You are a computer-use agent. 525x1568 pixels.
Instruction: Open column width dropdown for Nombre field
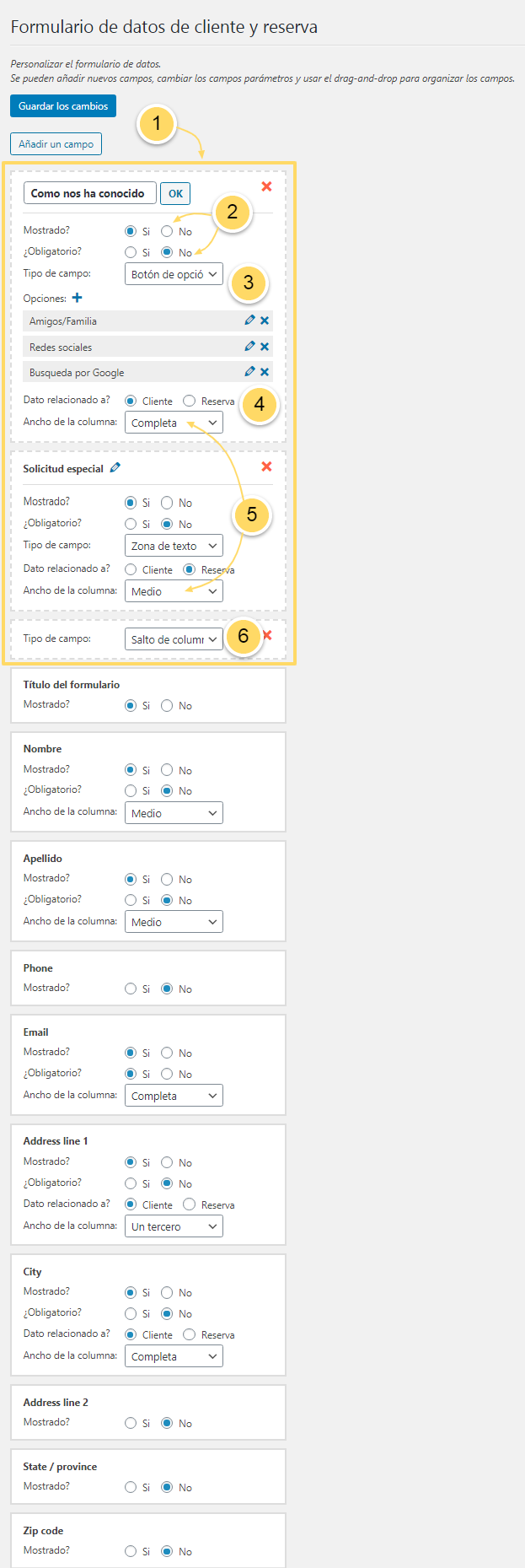pyautogui.click(x=174, y=812)
